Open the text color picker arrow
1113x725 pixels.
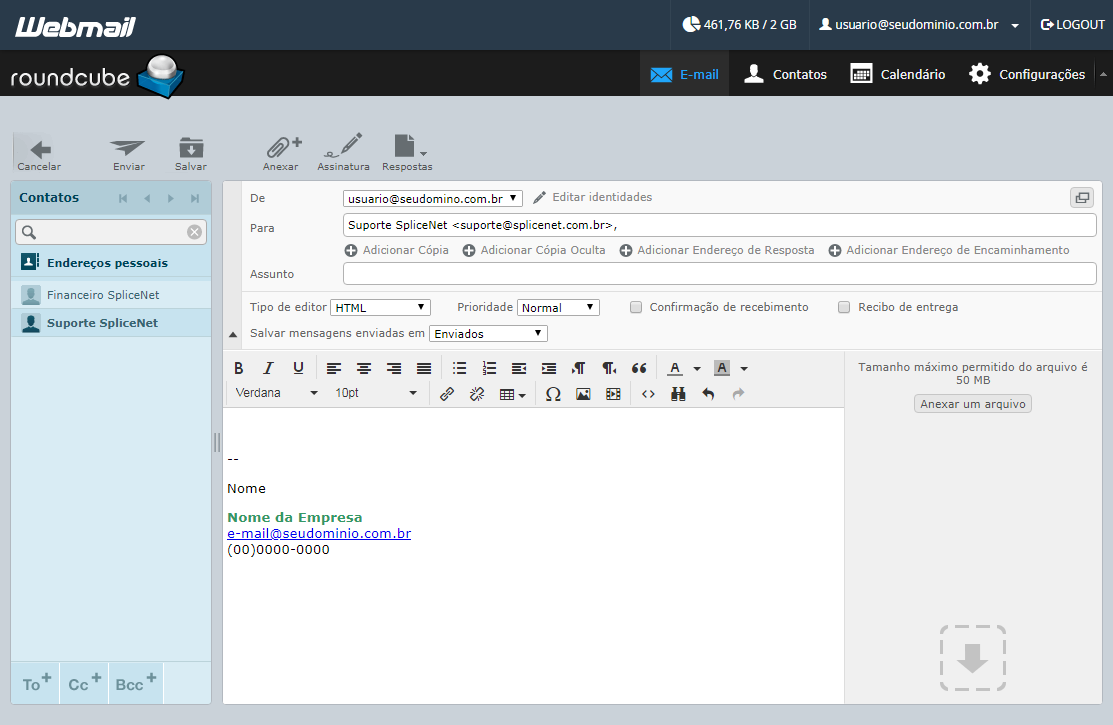tap(697, 369)
